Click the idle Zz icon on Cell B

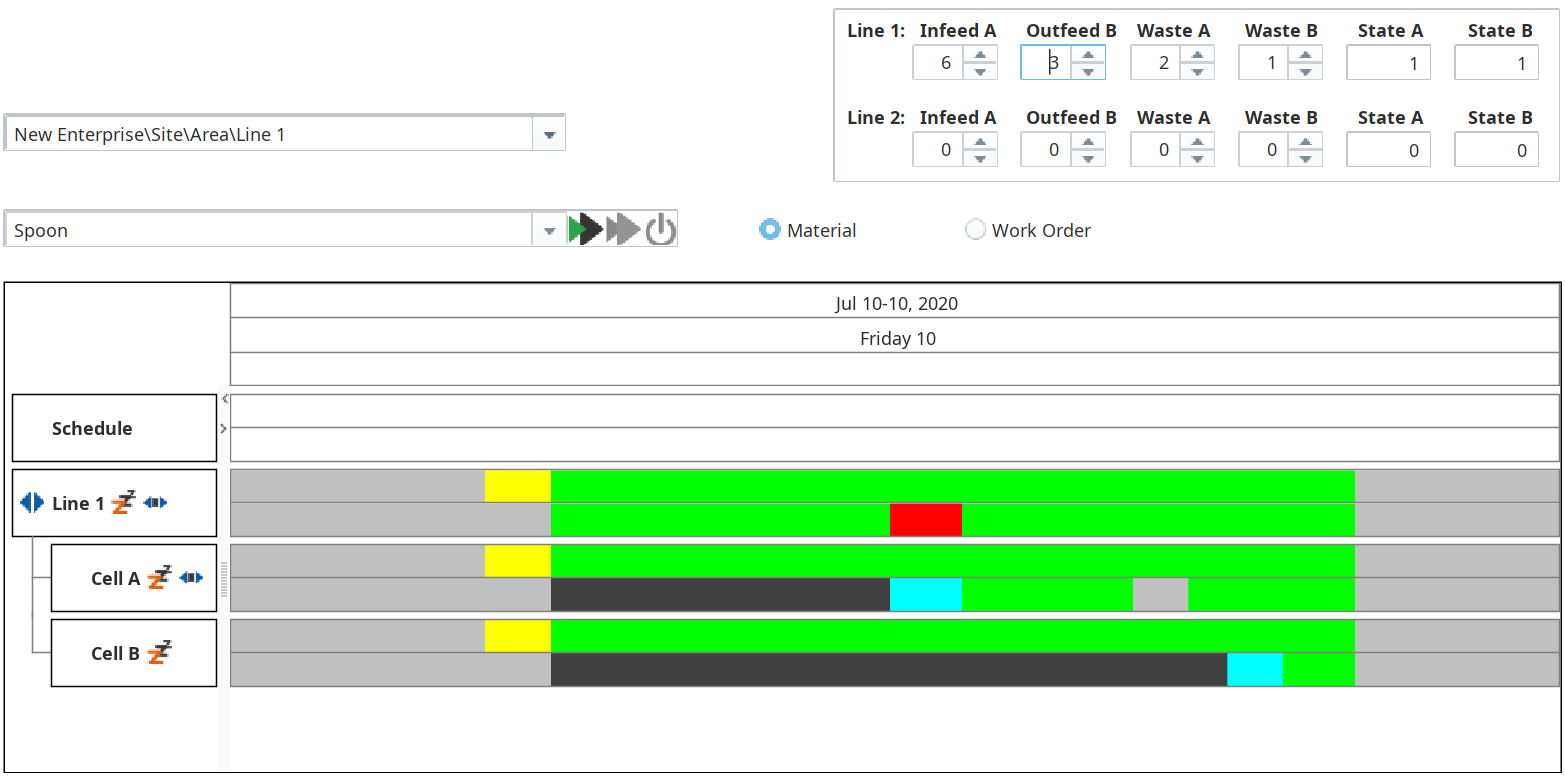159,653
